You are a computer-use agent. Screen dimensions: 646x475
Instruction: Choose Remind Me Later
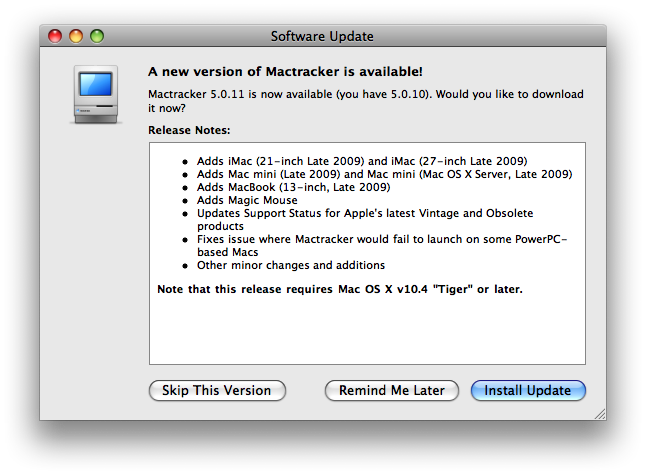[392, 390]
